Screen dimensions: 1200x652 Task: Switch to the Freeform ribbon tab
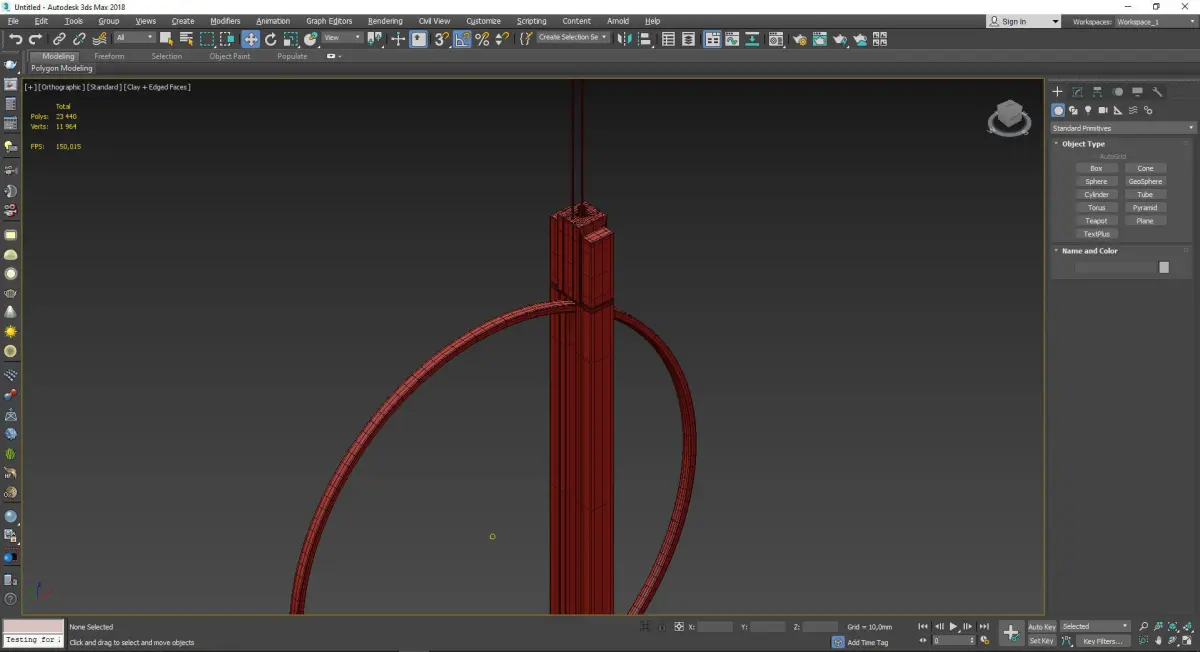pyautogui.click(x=109, y=56)
